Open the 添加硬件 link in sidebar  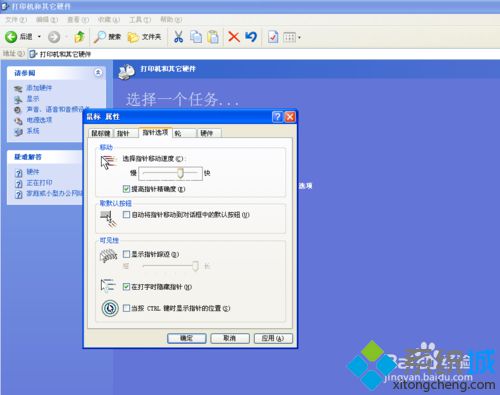pyautogui.click(x=39, y=88)
